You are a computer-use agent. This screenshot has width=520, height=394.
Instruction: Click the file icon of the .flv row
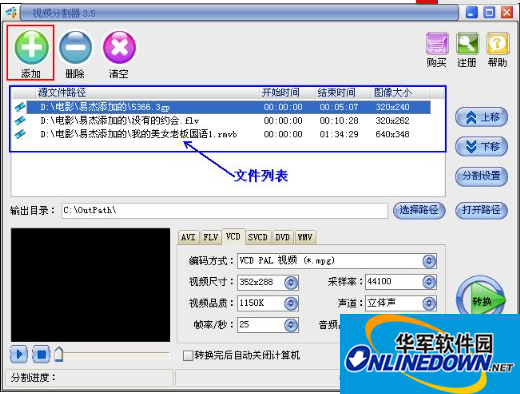pyautogui.click(x=20, y=120)
